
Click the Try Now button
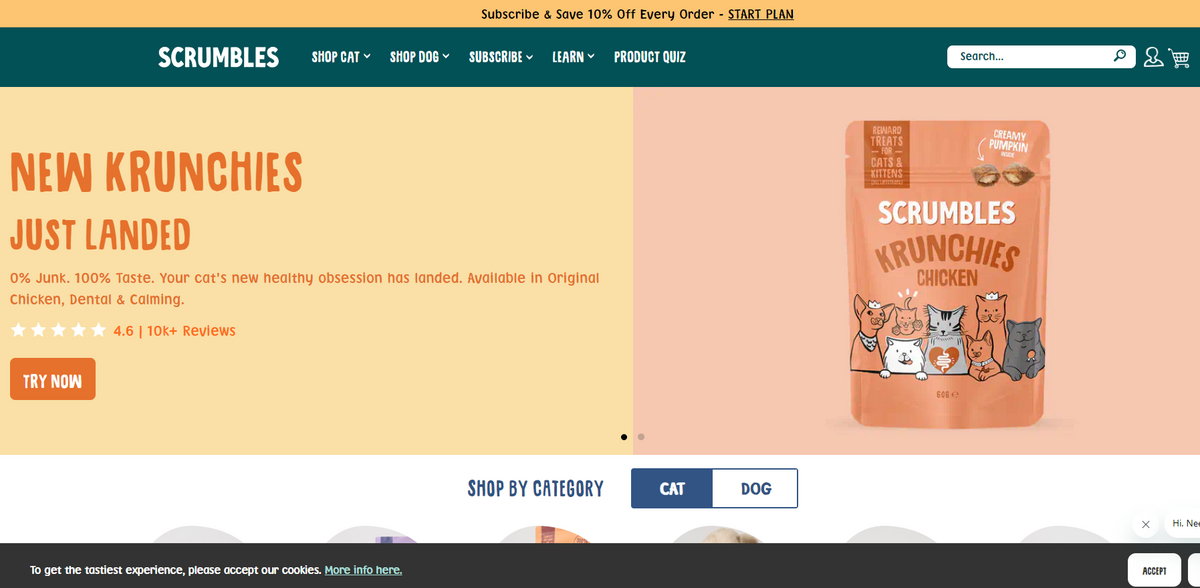click(53, 379)
